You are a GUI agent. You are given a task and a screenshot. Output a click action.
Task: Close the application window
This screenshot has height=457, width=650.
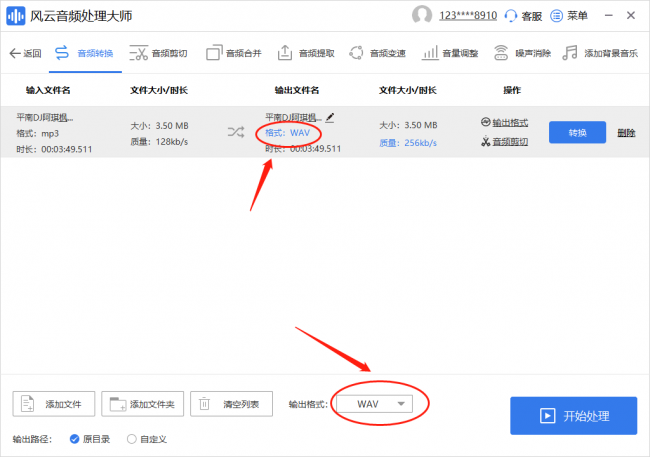[x=631, y=16]
